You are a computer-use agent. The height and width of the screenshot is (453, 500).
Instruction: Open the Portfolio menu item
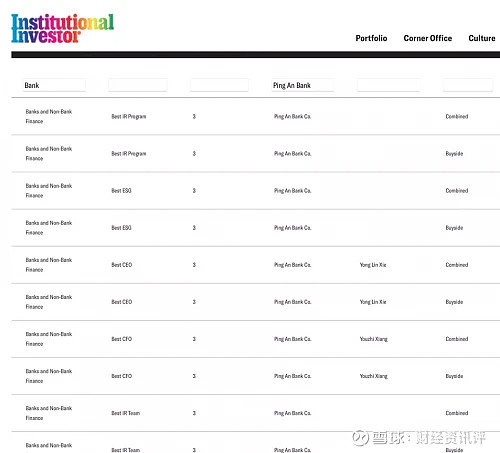pyautogui.click(x=371, y=38)
